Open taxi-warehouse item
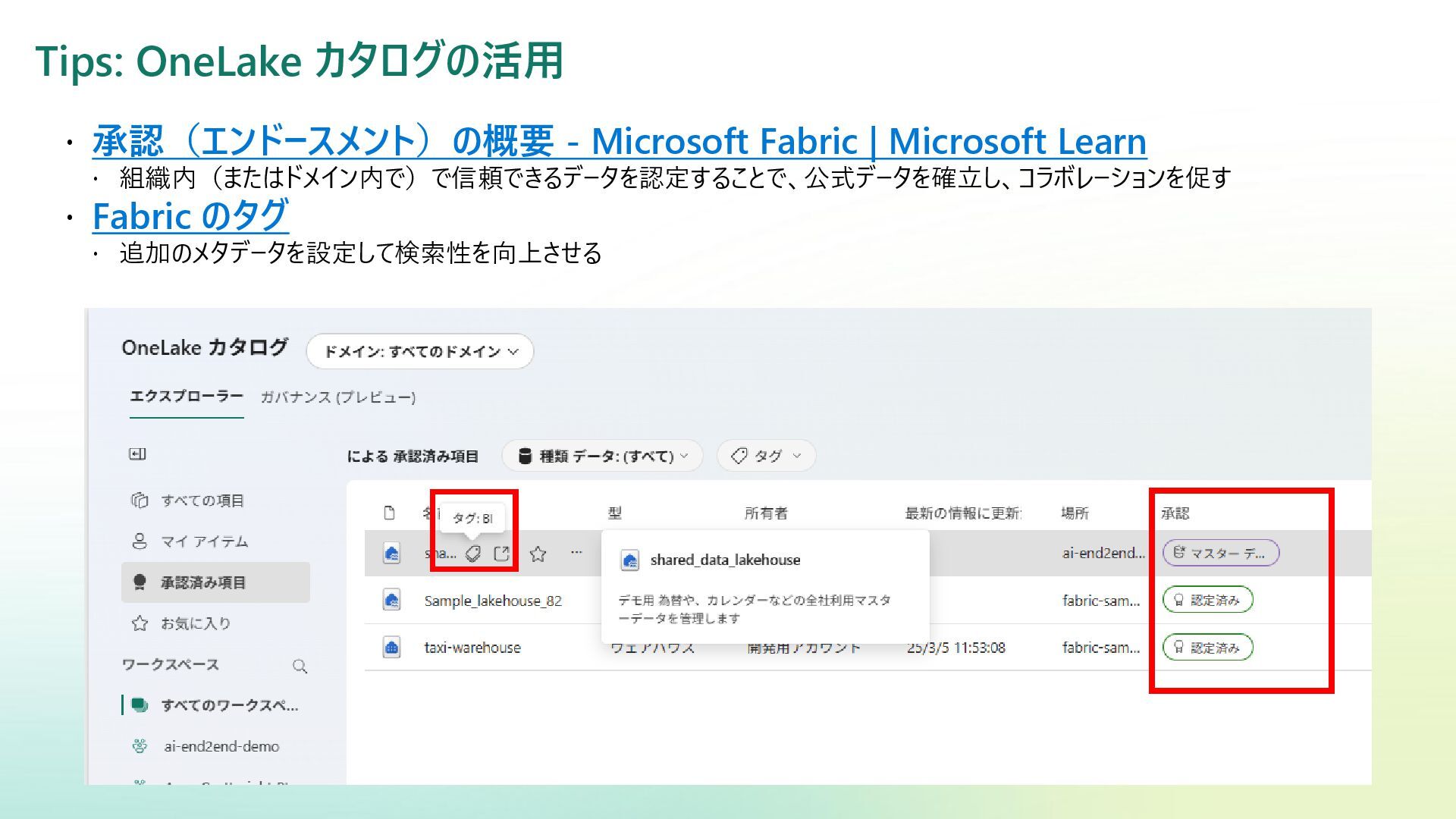Image resolution: width=1456 pixels, height=819 pixels. (x=472, y=648)
